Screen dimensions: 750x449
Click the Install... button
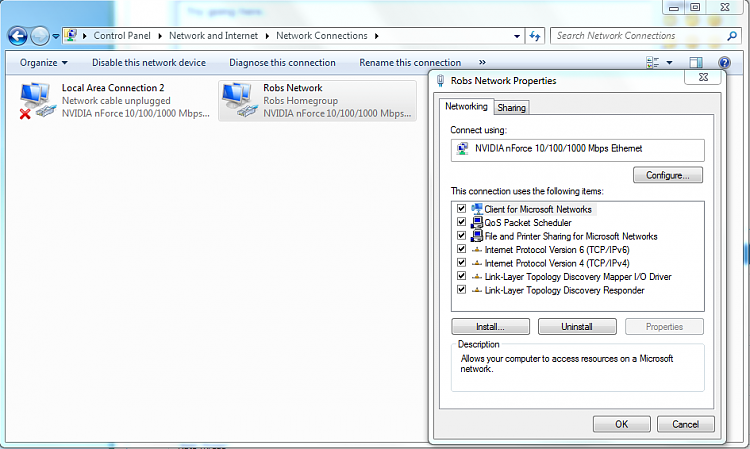pyautogui.click(x=490, y=327)
